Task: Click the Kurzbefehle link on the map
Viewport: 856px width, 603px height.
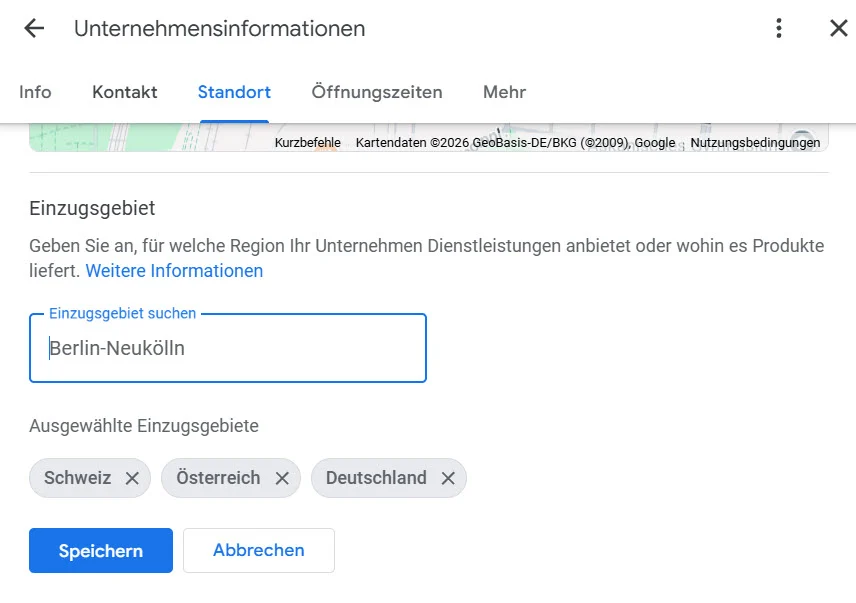Action: point(307,143)
